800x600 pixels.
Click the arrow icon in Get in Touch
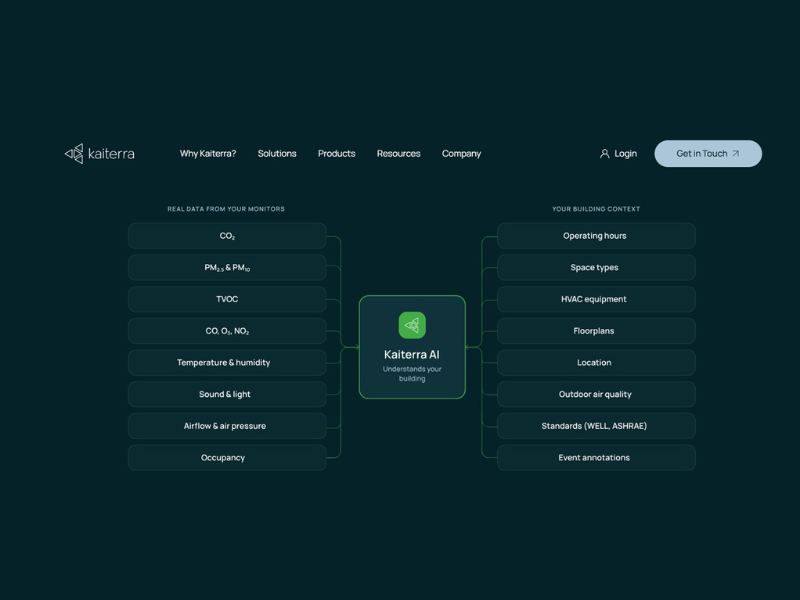pos(735,154)
